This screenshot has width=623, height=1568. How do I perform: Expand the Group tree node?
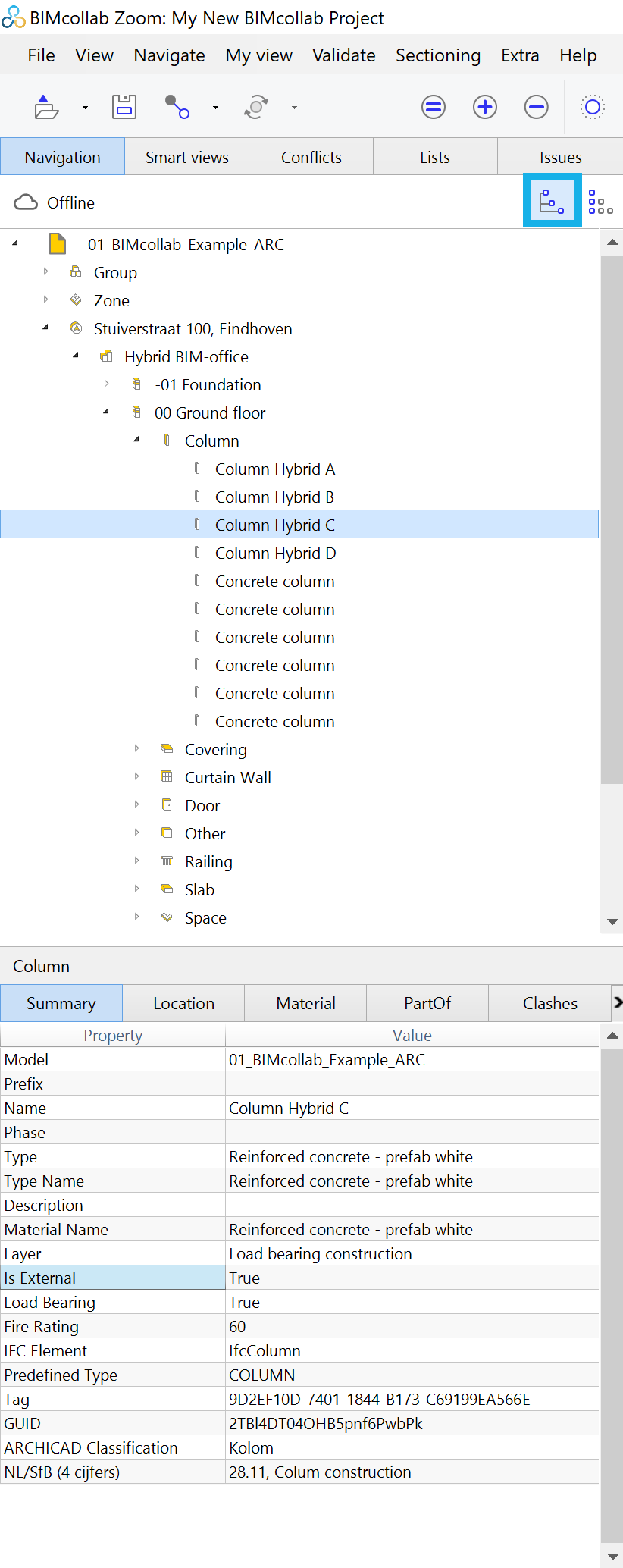tap(45, 271)
